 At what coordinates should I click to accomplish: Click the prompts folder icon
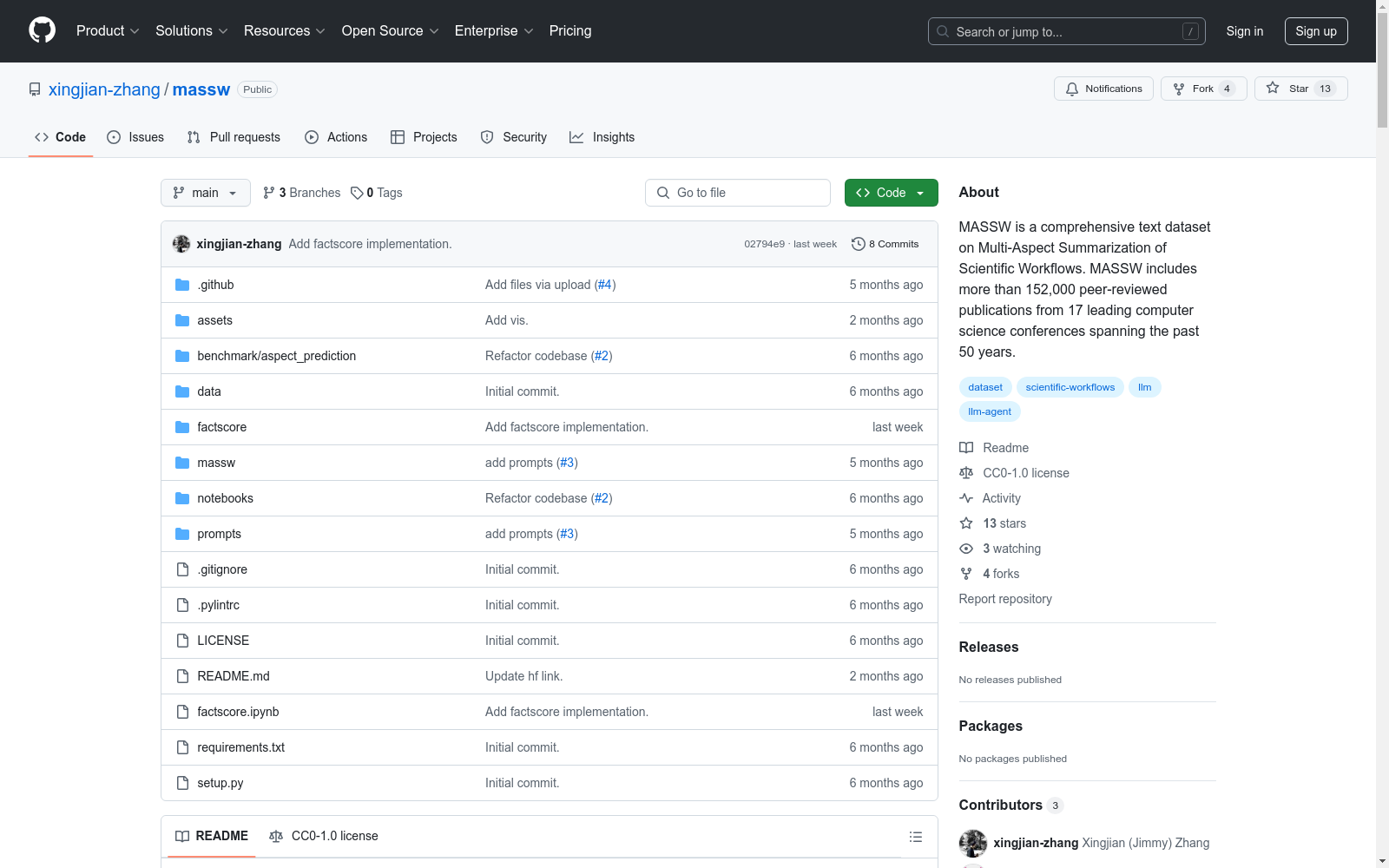click(182, 534)
